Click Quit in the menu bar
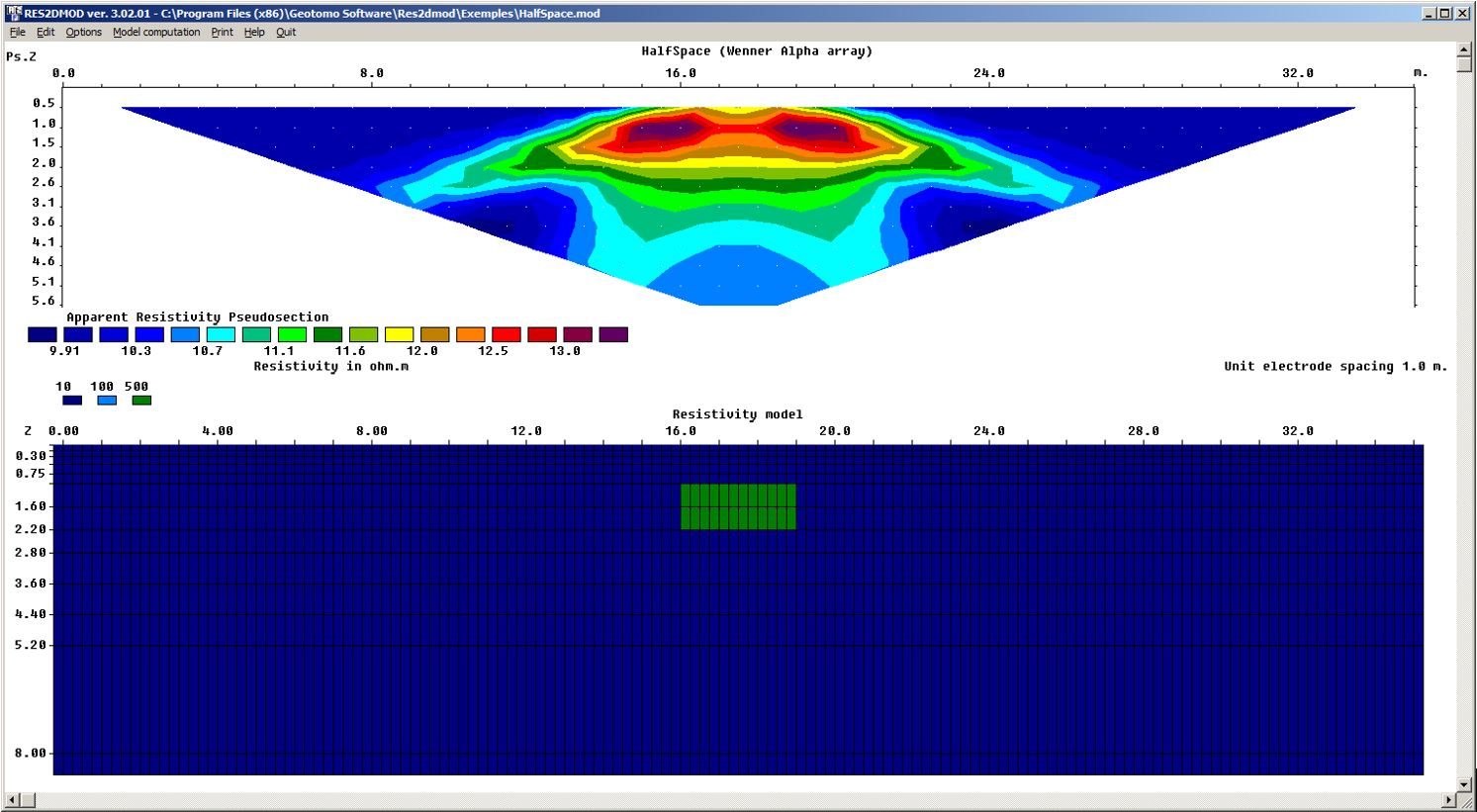This screenshot has width=1477, height=812. pyautogui.click(x=286, y=32)
